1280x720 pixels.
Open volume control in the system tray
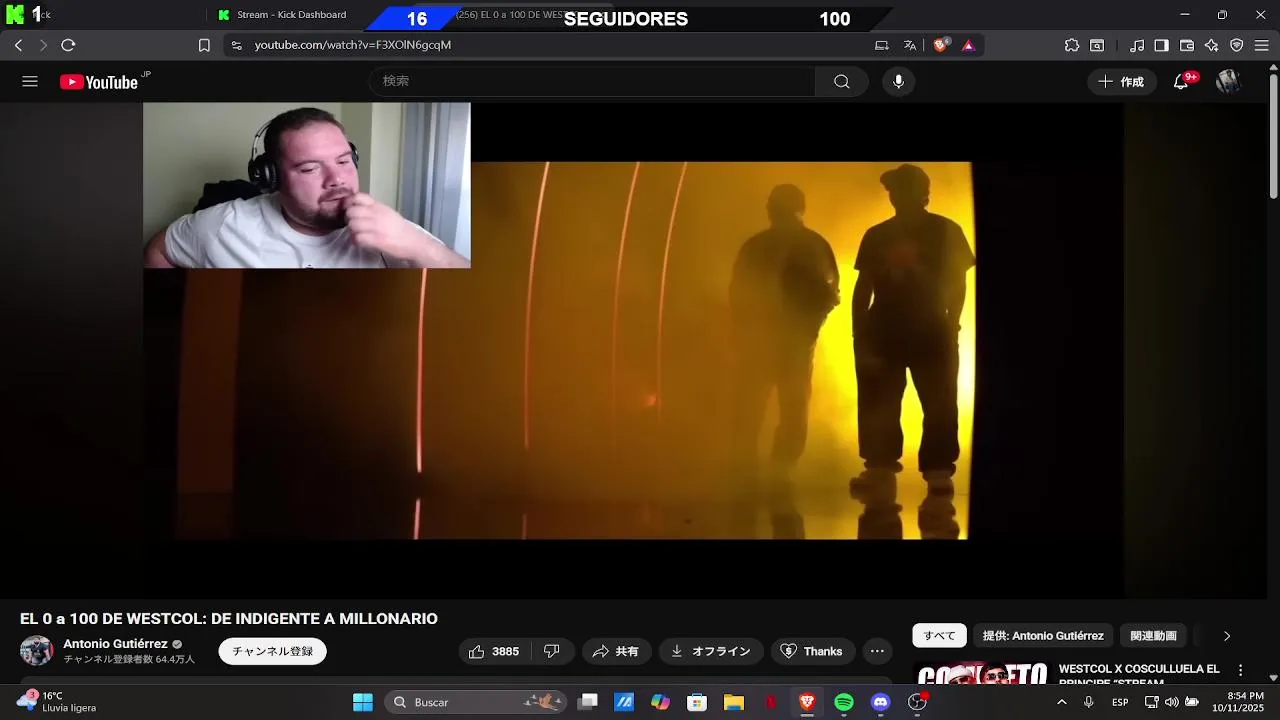click(1171, 702)
